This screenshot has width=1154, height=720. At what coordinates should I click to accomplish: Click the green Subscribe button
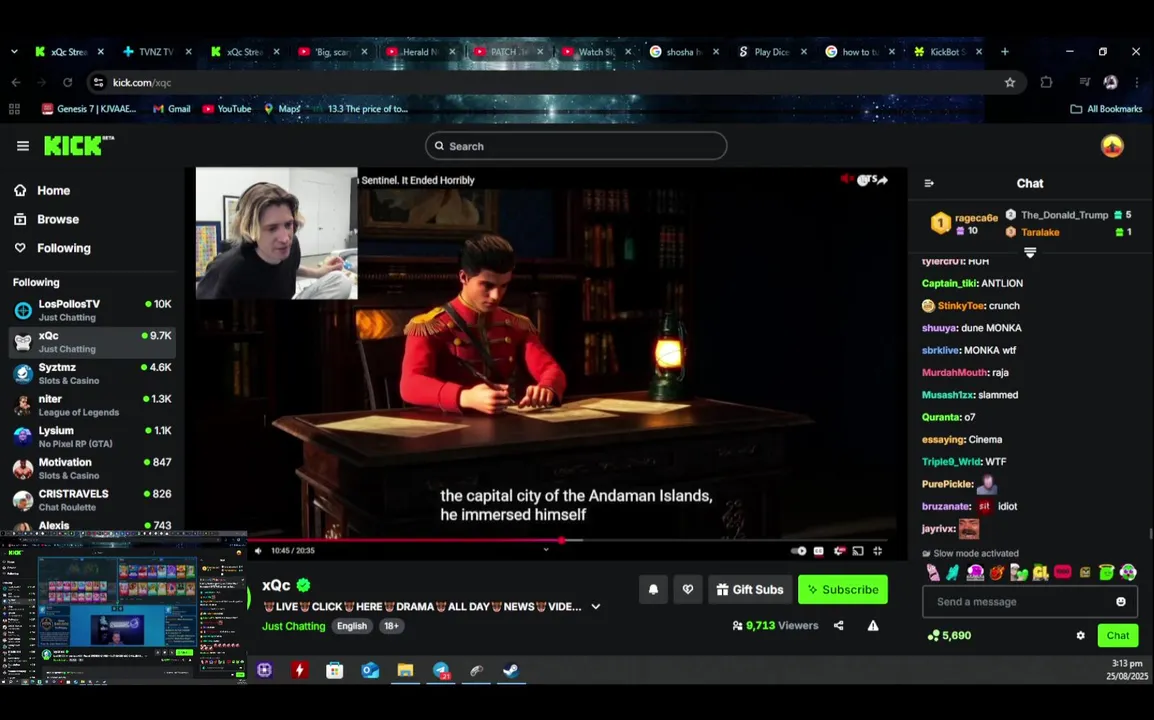click(843, 590)
